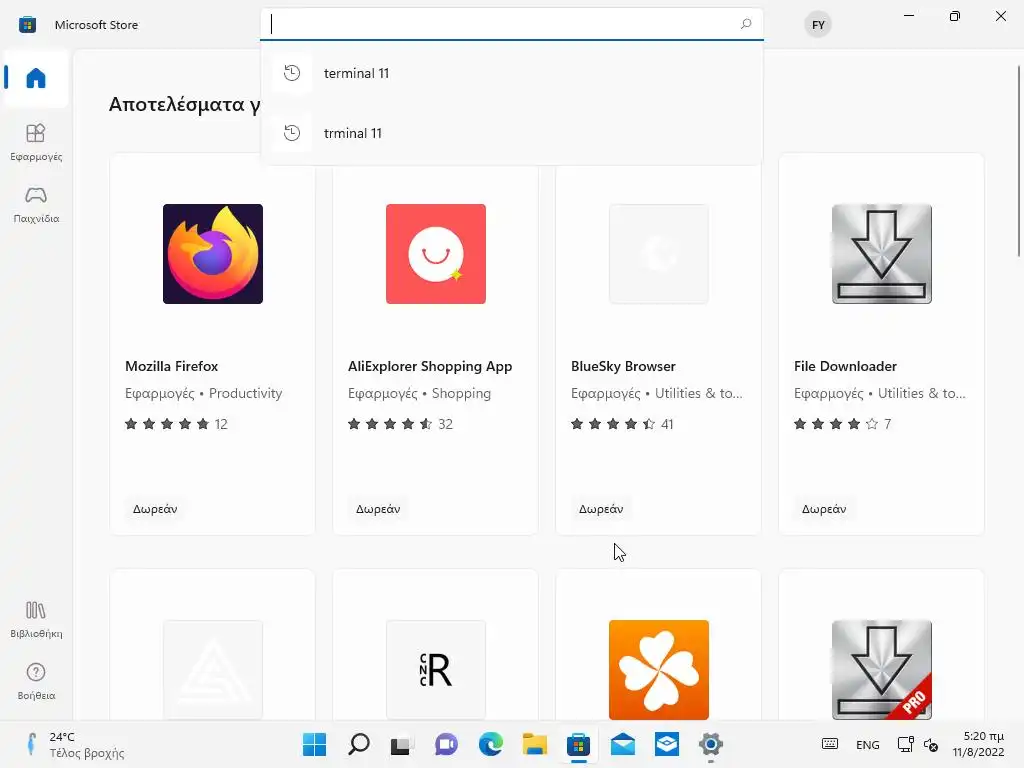Open the FY user profile avatar
The width and height of the screenshot is (1024, 768).
[818, 25]
